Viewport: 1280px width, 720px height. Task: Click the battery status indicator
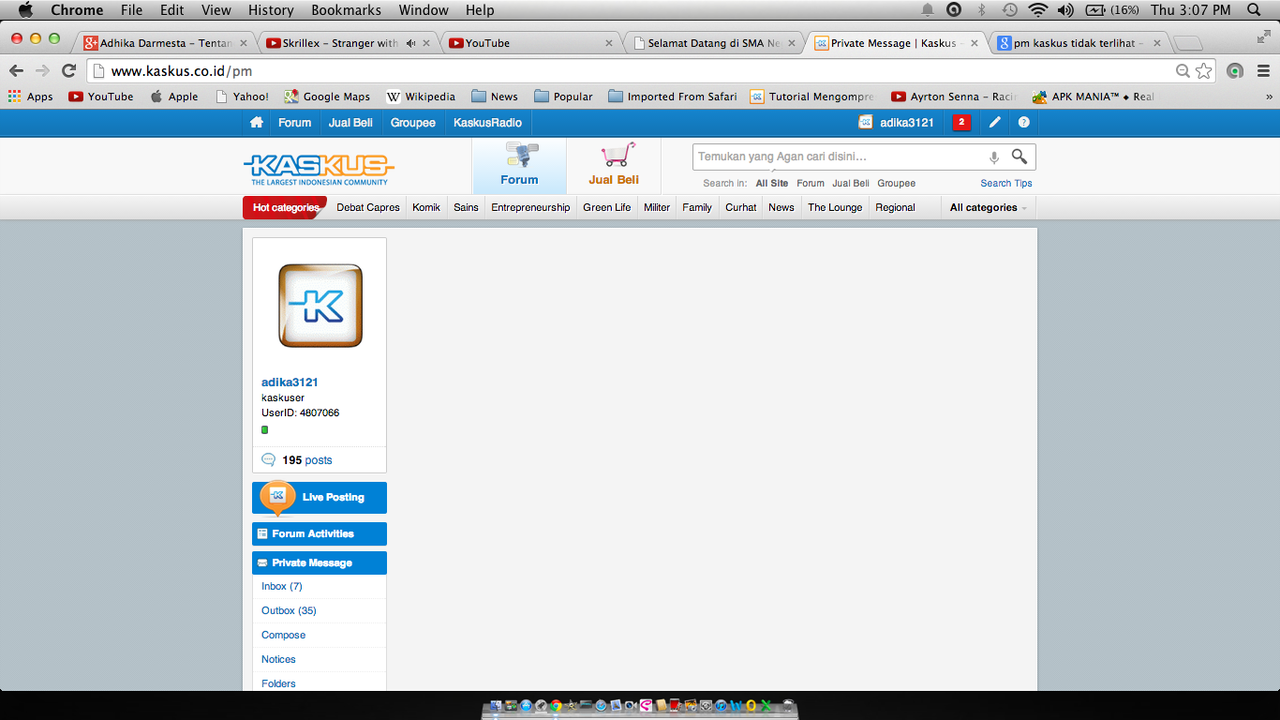pos(1112,10)
